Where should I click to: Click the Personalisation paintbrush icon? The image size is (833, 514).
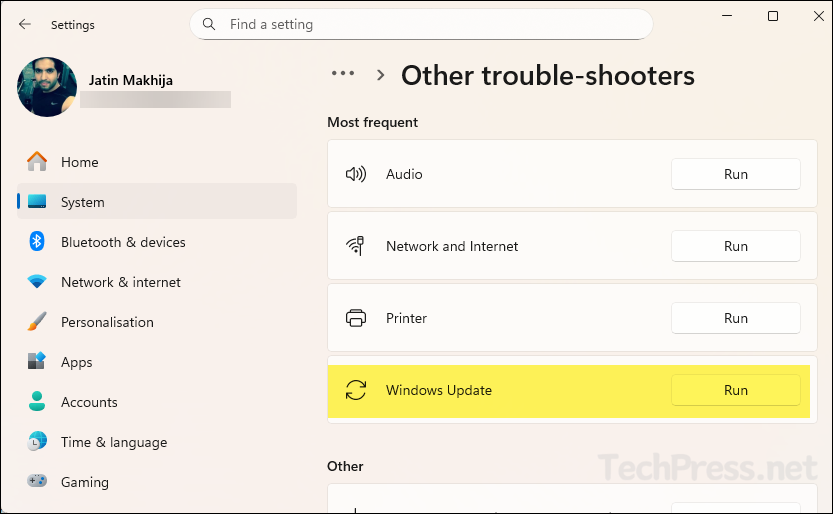(x=37, y=322)
